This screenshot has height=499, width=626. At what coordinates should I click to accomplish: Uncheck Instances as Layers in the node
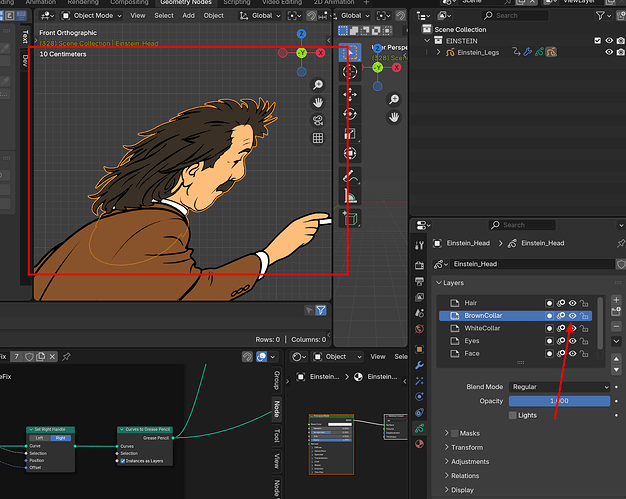[x=123, y=461]
